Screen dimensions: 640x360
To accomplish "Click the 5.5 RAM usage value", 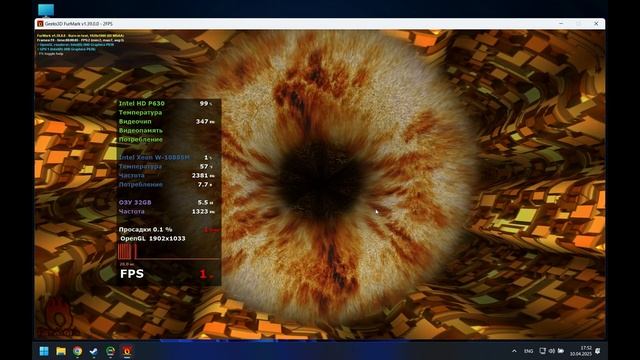I will tap(203, 202).
